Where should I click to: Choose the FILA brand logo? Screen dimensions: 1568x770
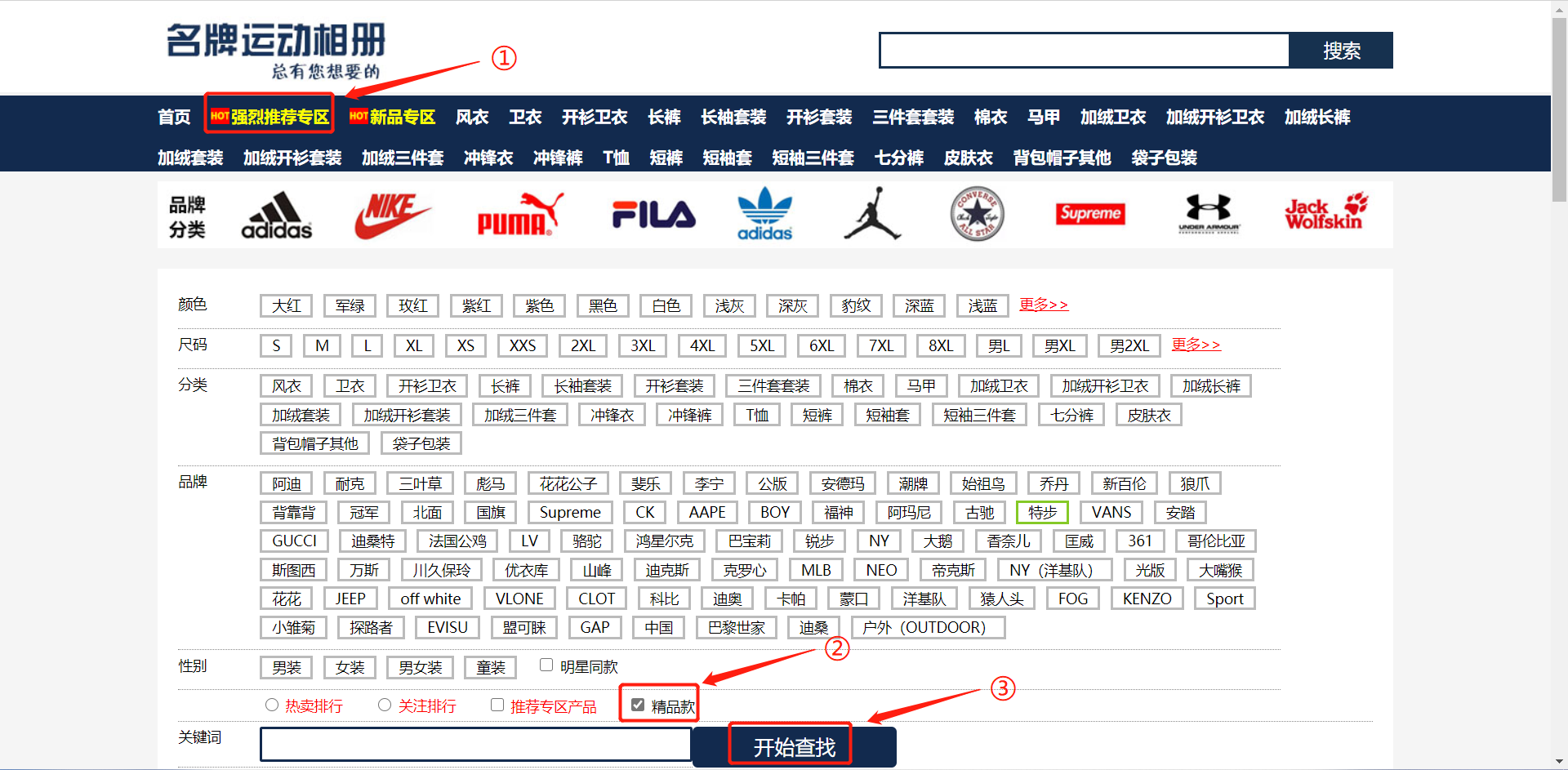[x=654, y=215]
